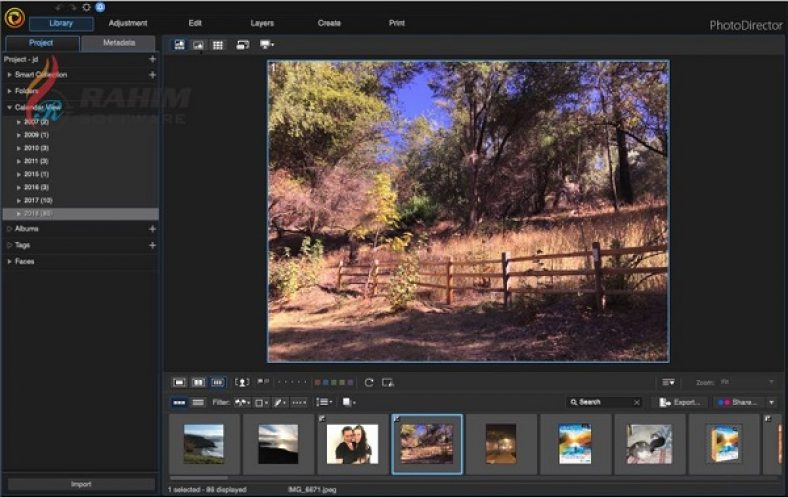
Task: Open the Adjustment module tab
Action: pyautogui.click(x=128, y=23)
